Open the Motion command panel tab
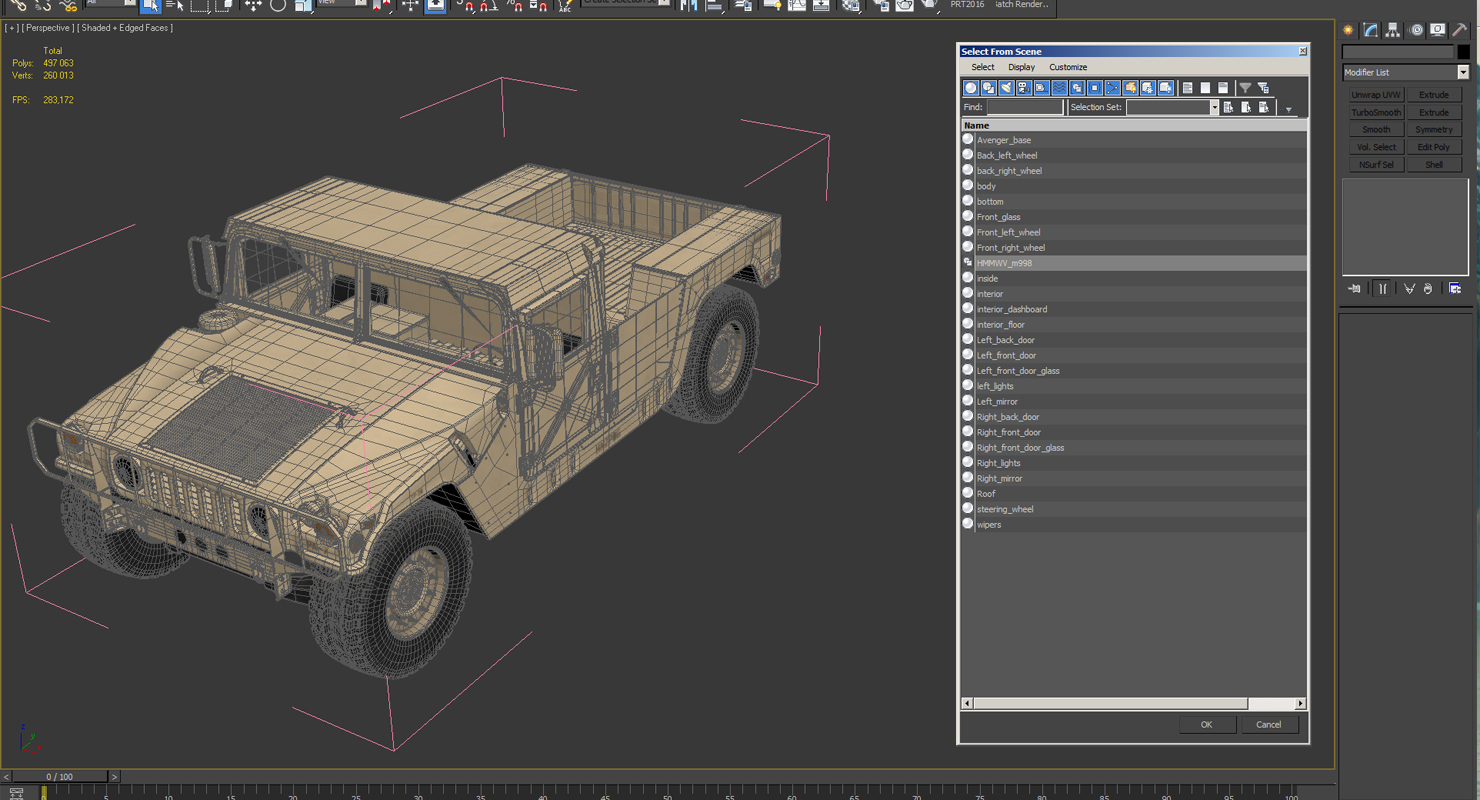 (1415, 30)
